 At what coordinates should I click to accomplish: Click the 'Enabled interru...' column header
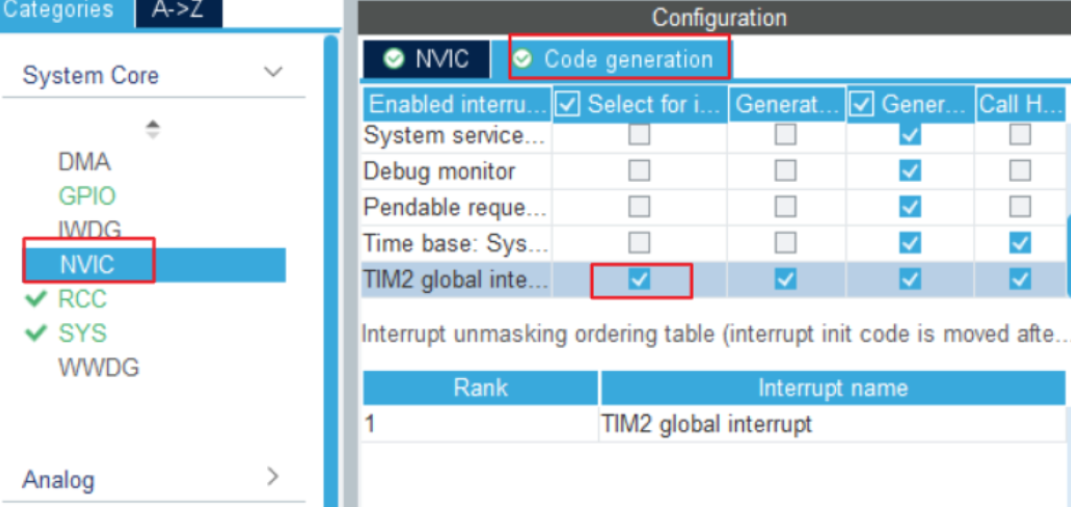click(457, 105)
